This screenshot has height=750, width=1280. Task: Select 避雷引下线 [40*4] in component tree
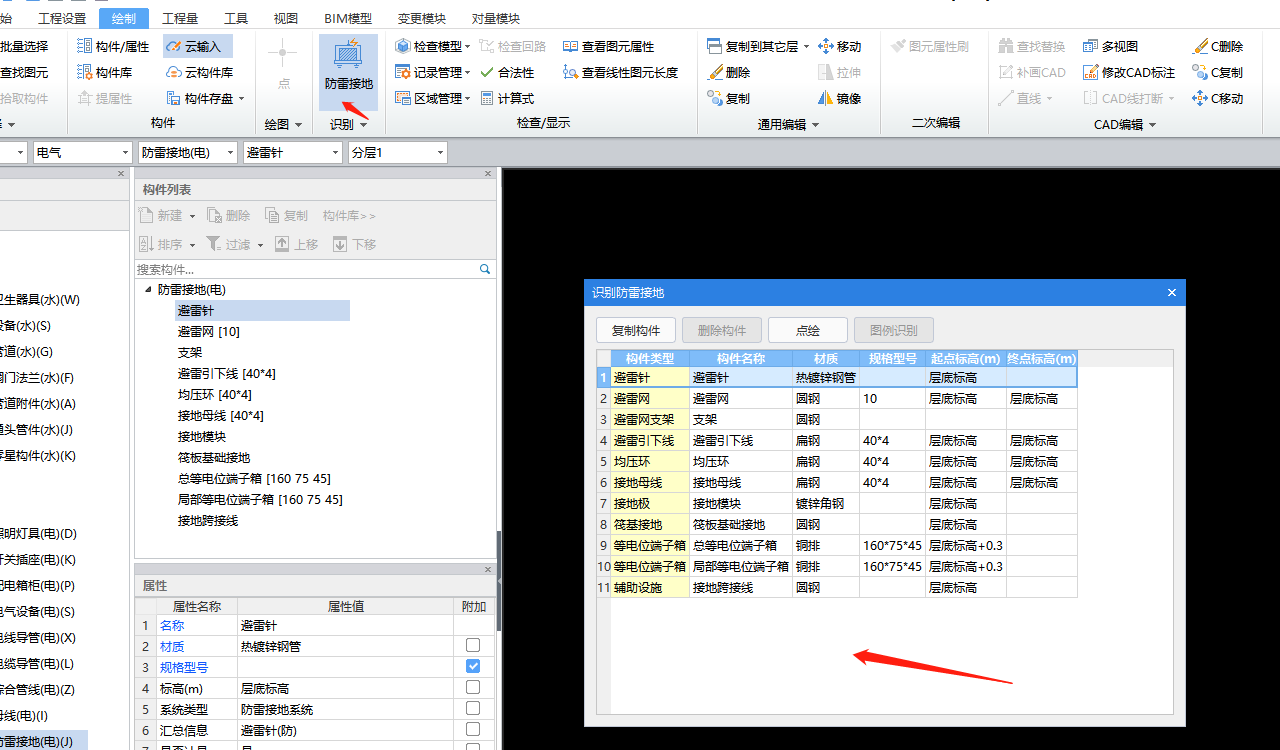tap(227, 373)
